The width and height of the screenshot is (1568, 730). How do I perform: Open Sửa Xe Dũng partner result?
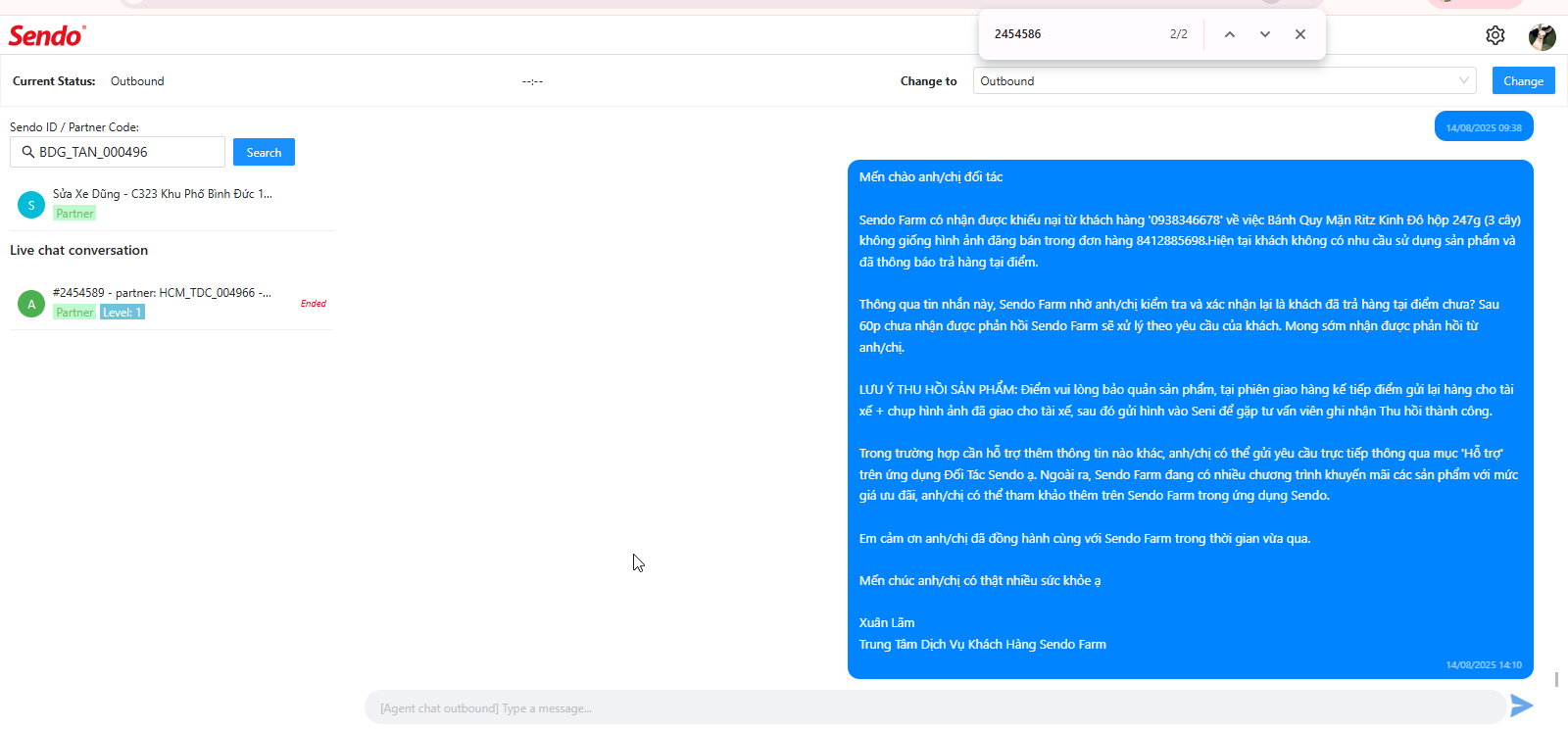click(x=171, y=204)
